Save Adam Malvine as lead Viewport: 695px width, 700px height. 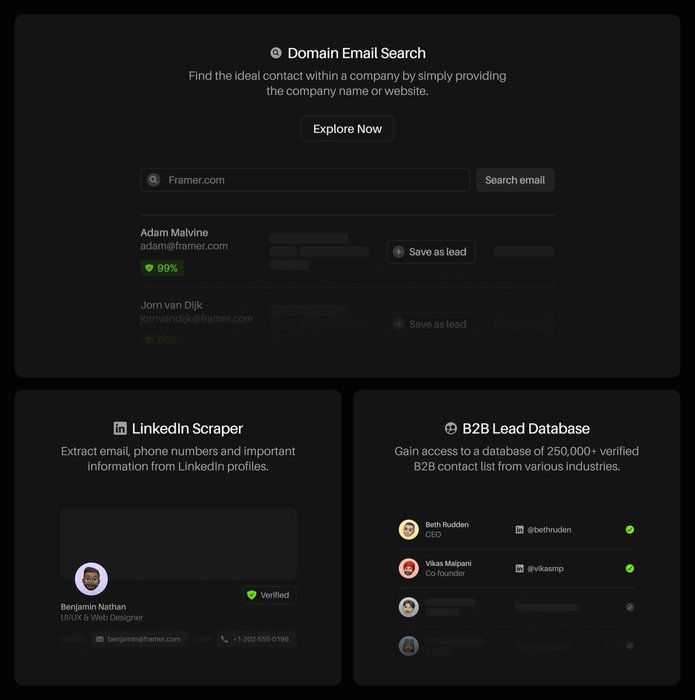[x=431, y=252]
